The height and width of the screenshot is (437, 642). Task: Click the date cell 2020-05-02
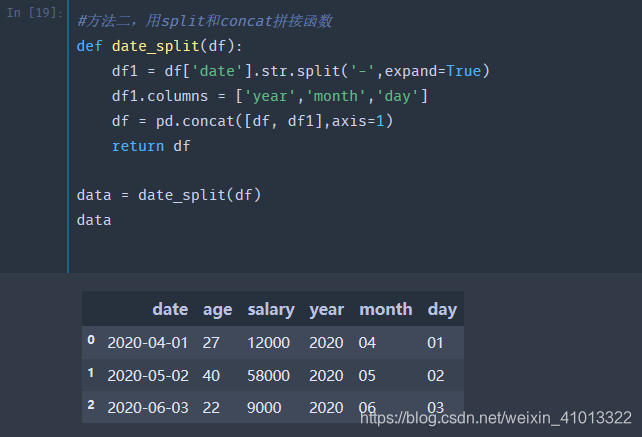tap(148, 376)
